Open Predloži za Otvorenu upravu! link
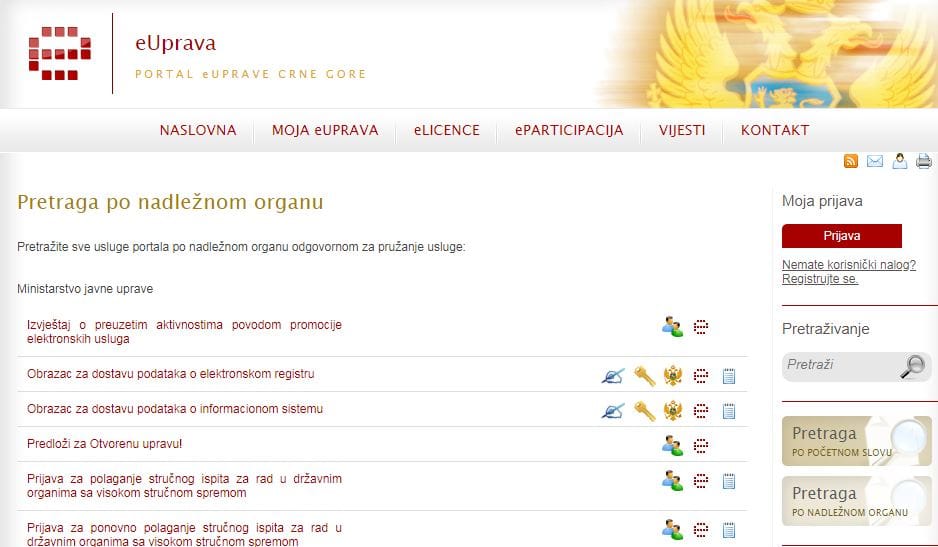Viewport: 938px width, 547px height. click(105, 444)
